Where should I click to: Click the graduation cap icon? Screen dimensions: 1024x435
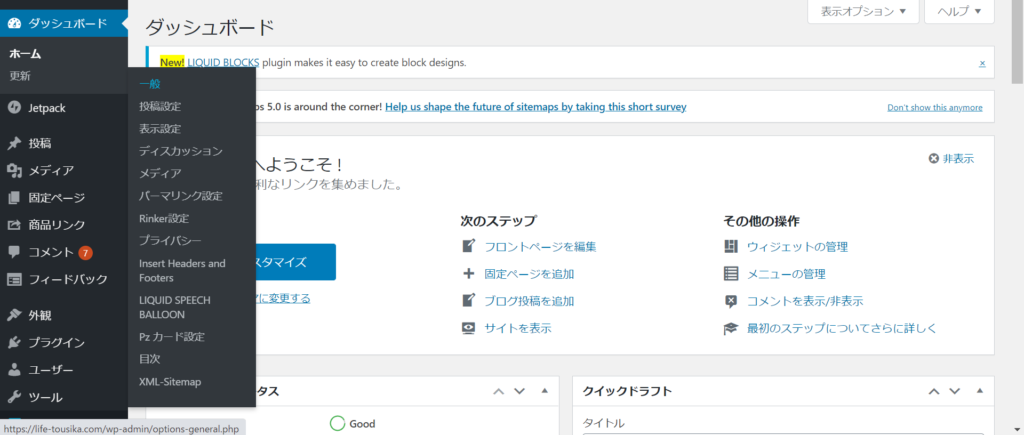click(x=731, y=329)
